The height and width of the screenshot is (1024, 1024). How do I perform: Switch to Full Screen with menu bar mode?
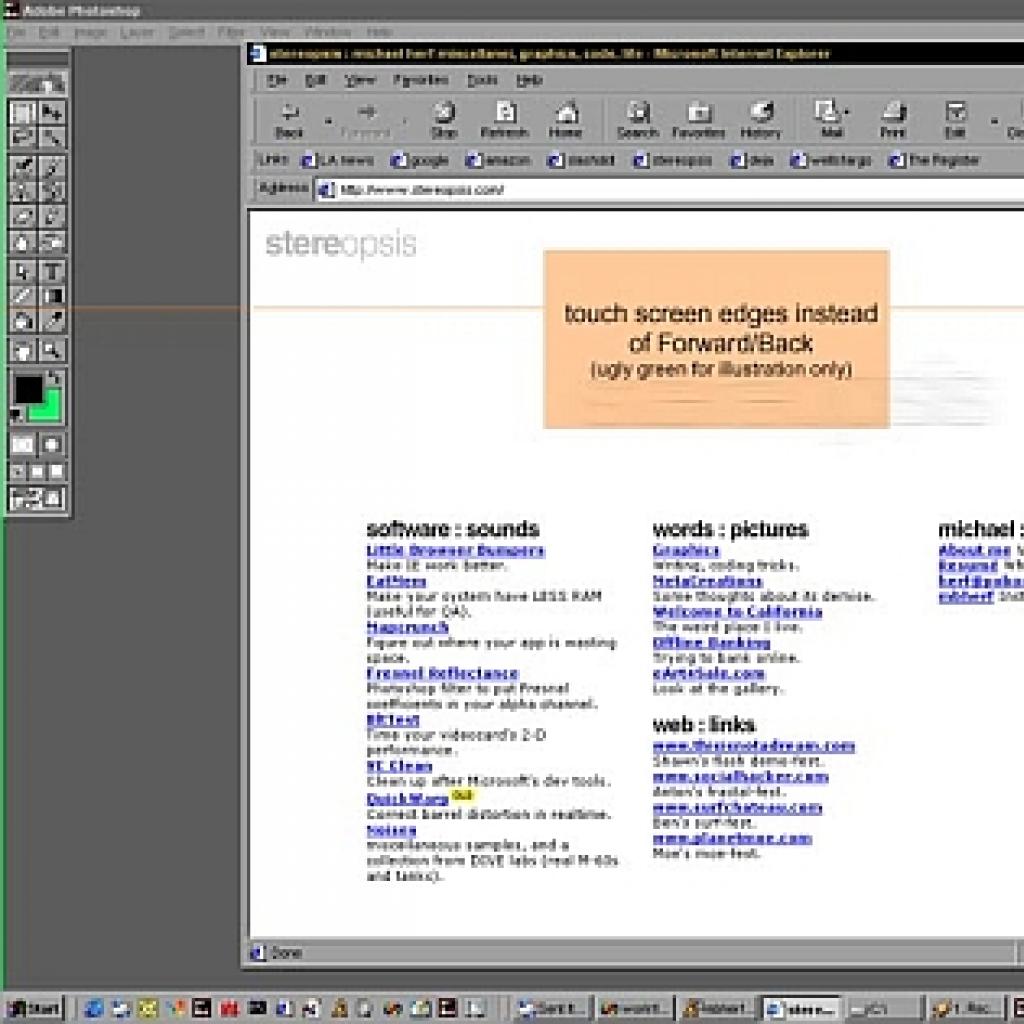pos(37,472)
